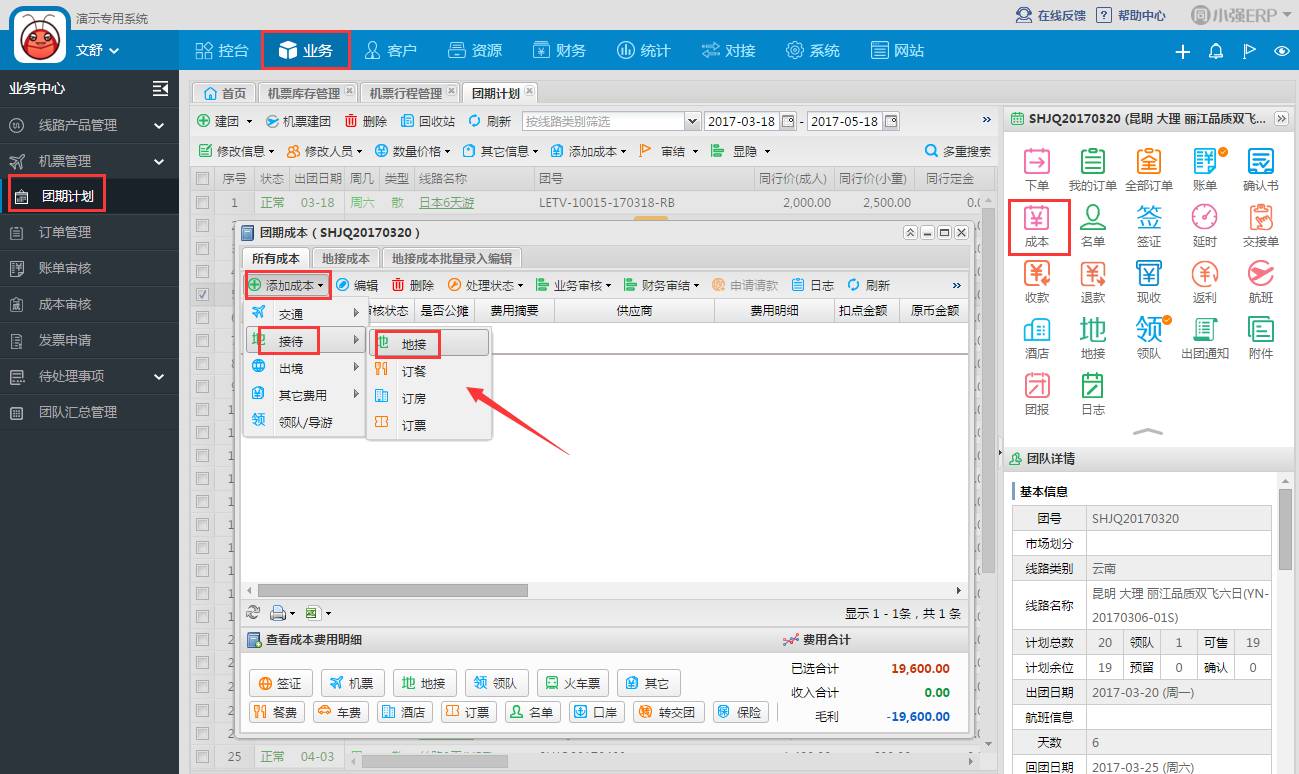The width and height of the screenshot is (1299, 774).
Task: Expand the 线路产品管理 sidebar section
Action: pyautogui.click(x=159, y=125)
